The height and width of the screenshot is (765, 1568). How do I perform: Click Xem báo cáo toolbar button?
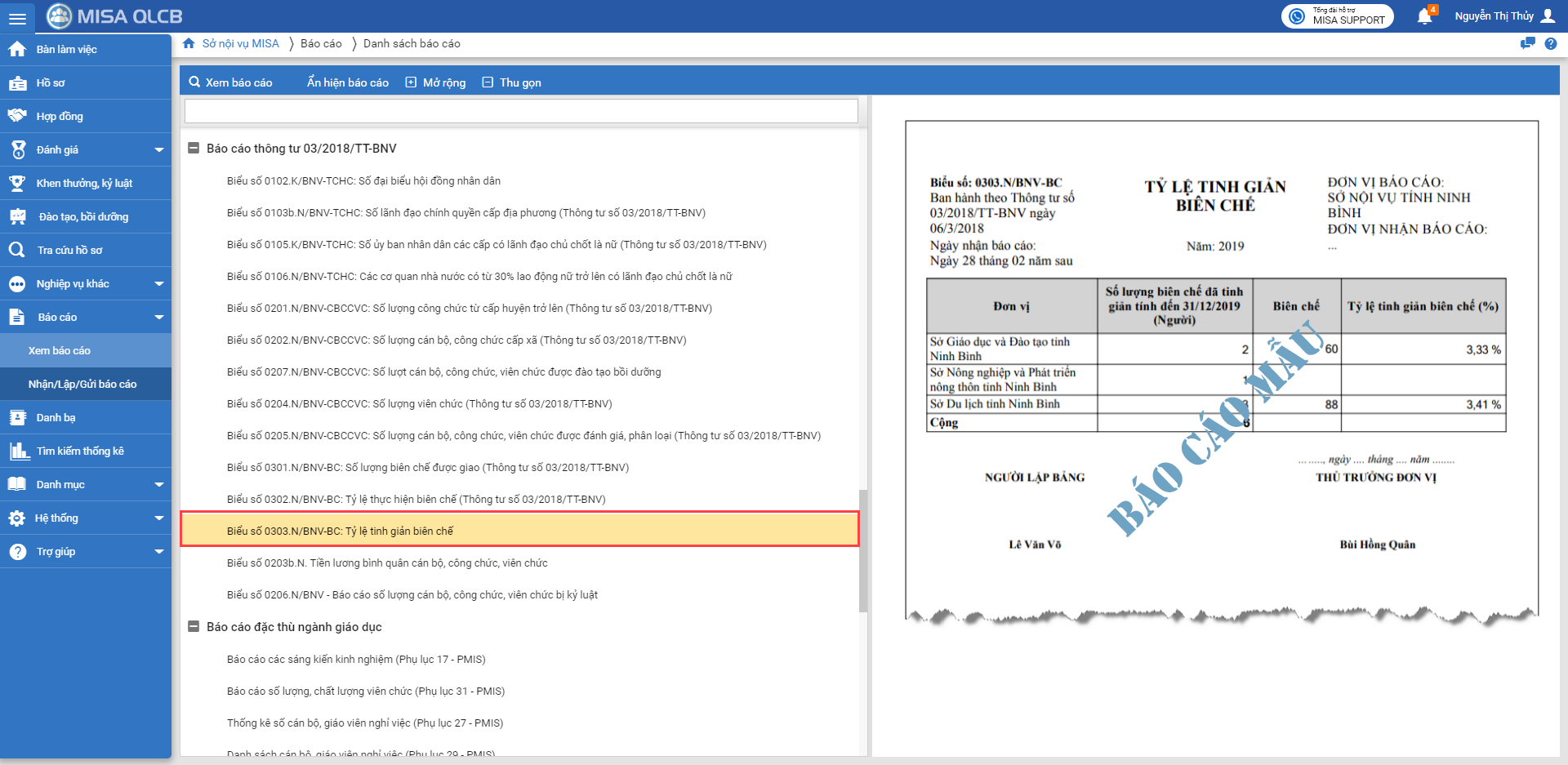click(230, 82)
